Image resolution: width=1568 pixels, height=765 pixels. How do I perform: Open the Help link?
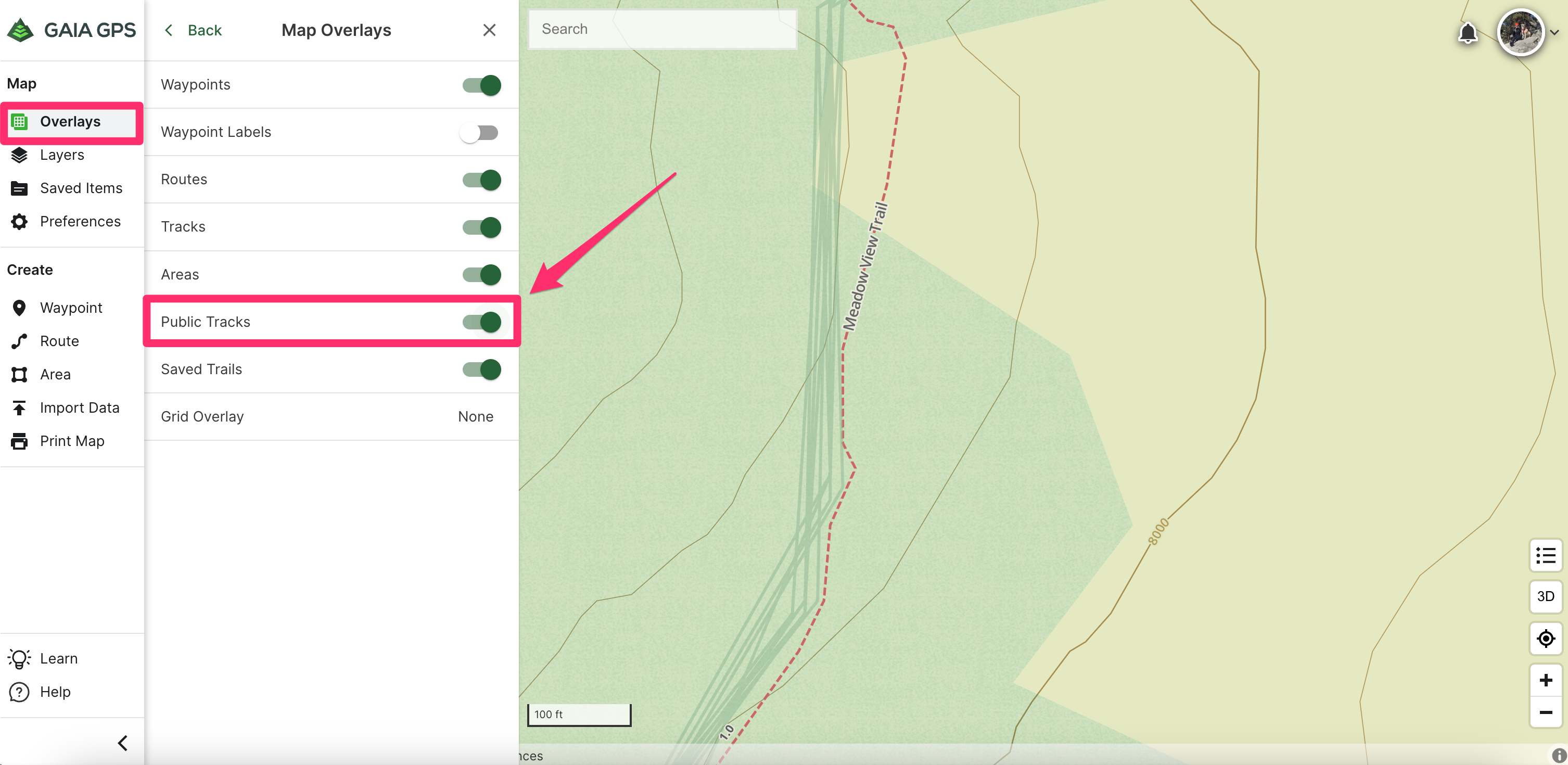click(55, 691)
